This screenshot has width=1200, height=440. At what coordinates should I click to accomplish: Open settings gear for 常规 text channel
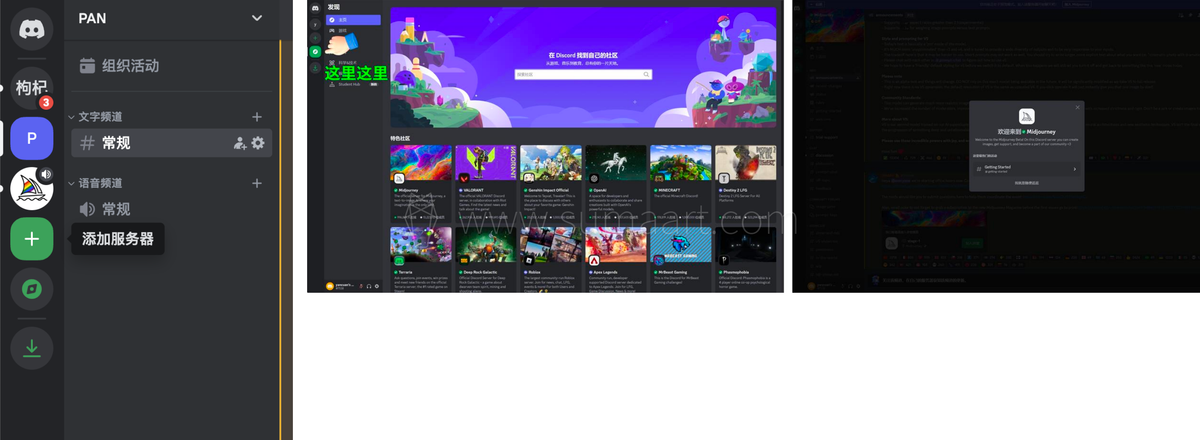coord(258,143)
